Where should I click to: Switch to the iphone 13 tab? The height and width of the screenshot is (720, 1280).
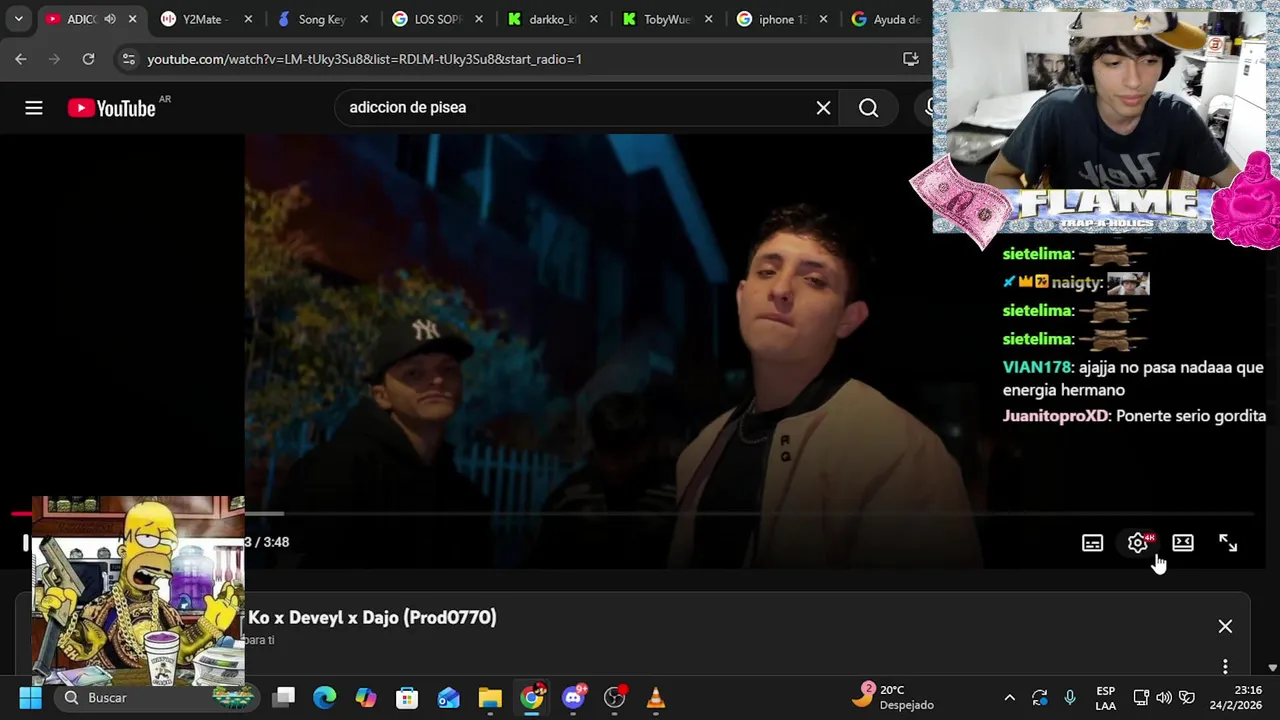coord(783,19)
